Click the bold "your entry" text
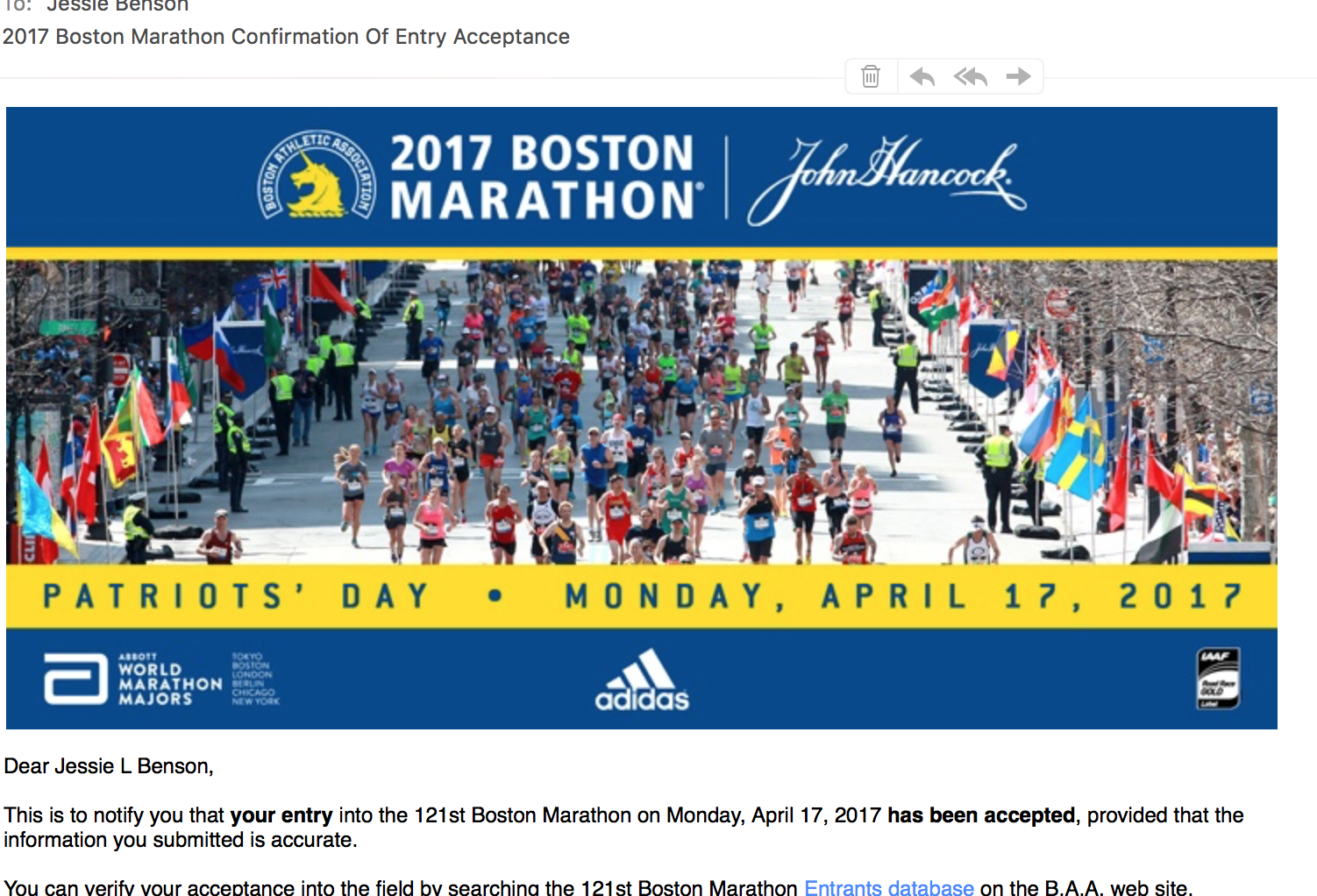 tap(281, 815)
